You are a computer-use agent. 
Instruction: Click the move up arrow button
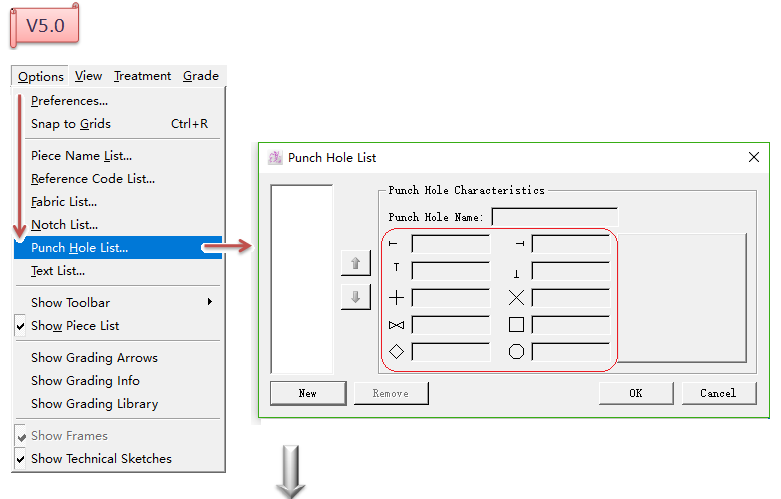356,263
